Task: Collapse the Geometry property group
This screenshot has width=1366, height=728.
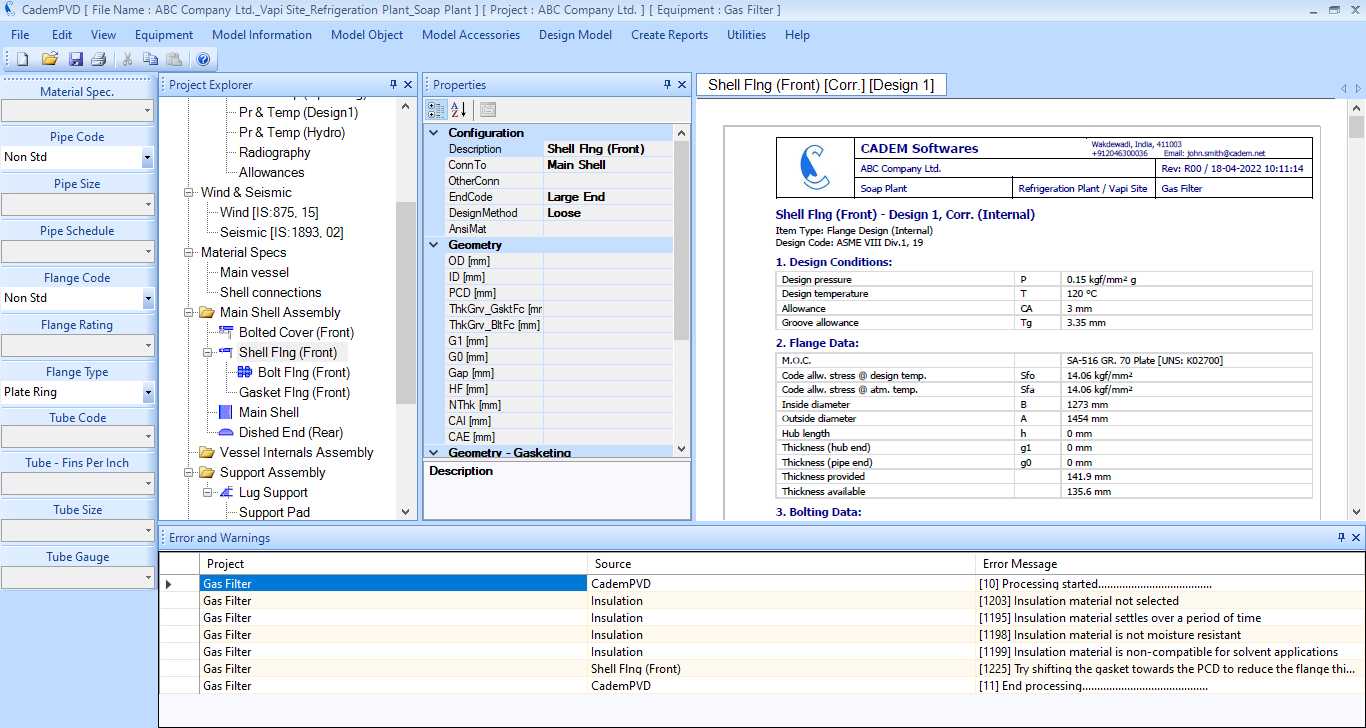Action: point(434,244)
